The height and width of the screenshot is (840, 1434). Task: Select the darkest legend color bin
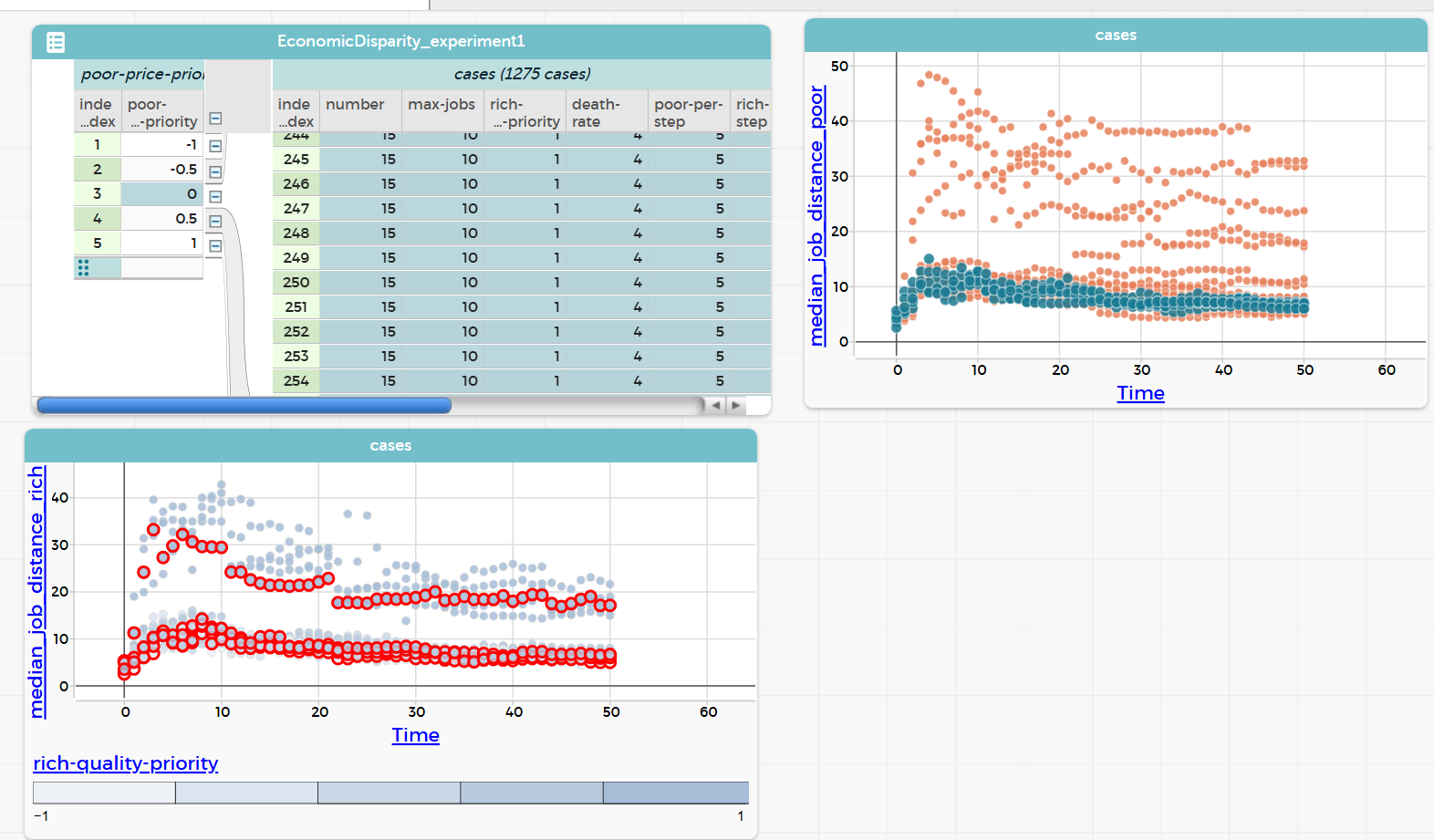tap(676, 793)
